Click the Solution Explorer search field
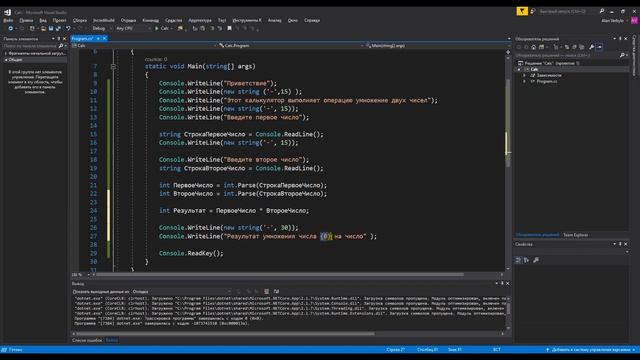The height and width of the screenshot is (360, 640). tap(567, 55)
